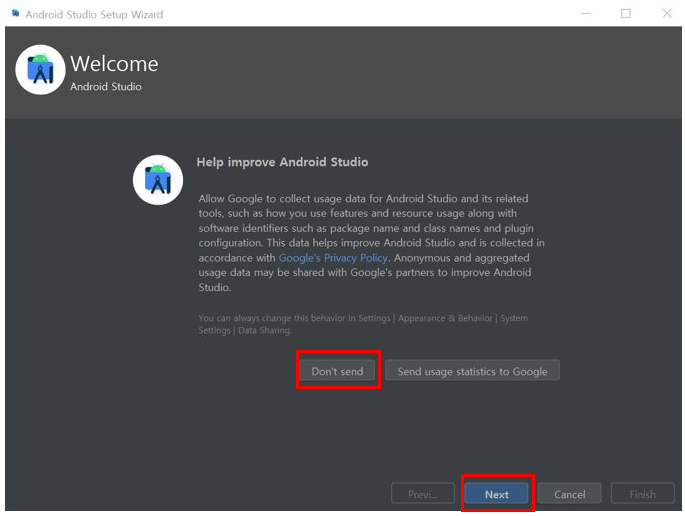Minimize the Setup Wizard window

(585, 14)
